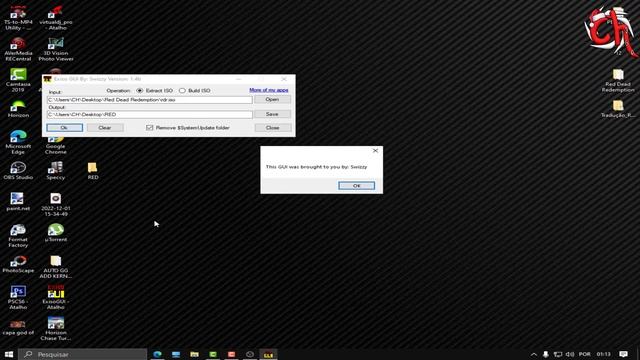The width and height of the screenshot is (640, 360).
Task: Click OK in the Swizzy message box
Action: pos(356,186)
